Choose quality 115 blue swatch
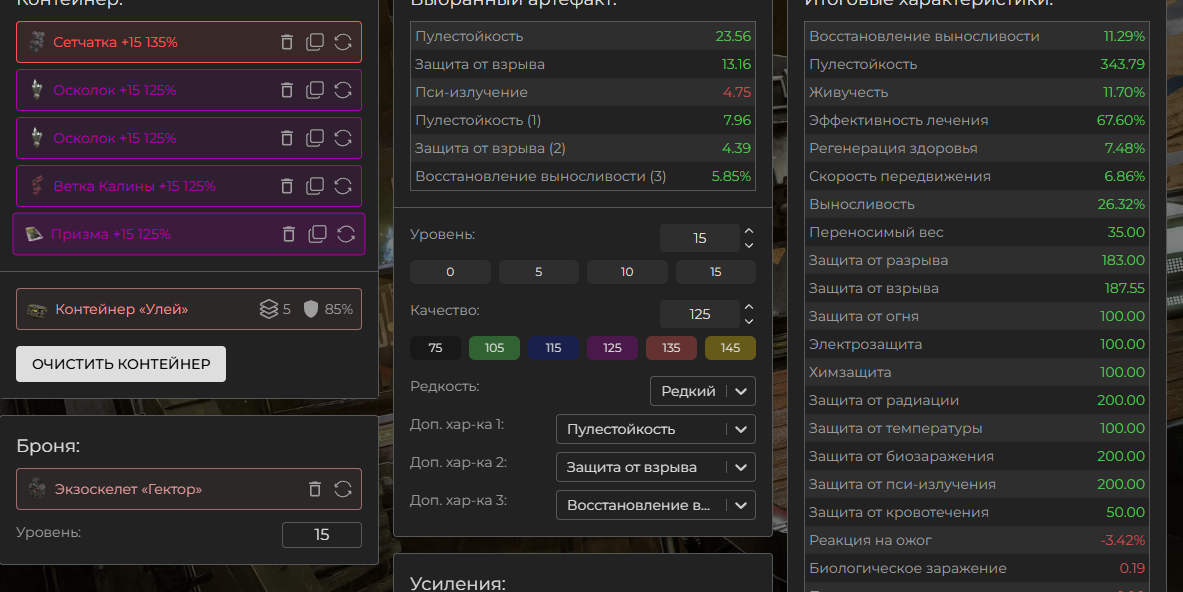The width and height of the screenshot is (1183, 592). pyautogui.click(x=553, y=348)
